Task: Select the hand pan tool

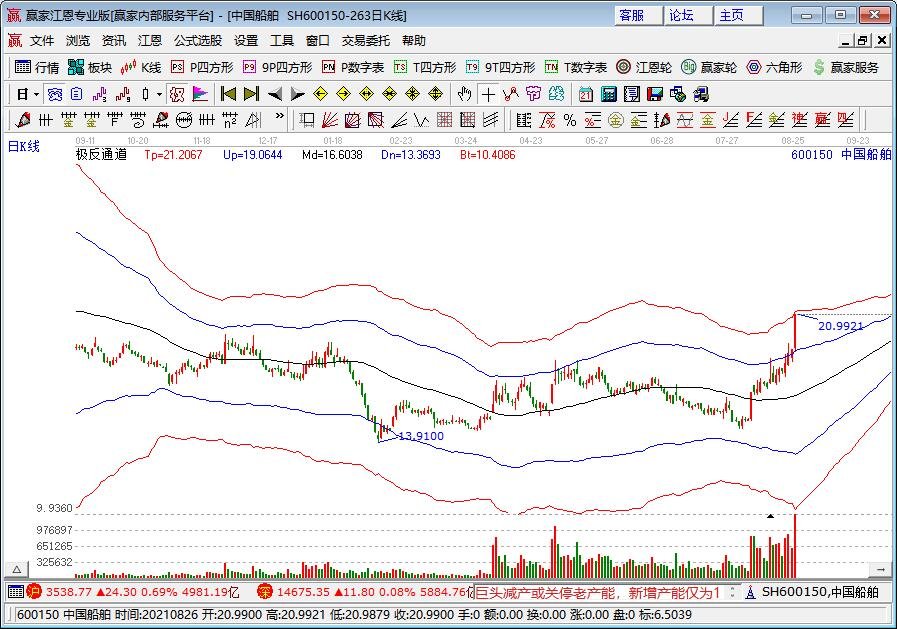Action: [464, 94]
